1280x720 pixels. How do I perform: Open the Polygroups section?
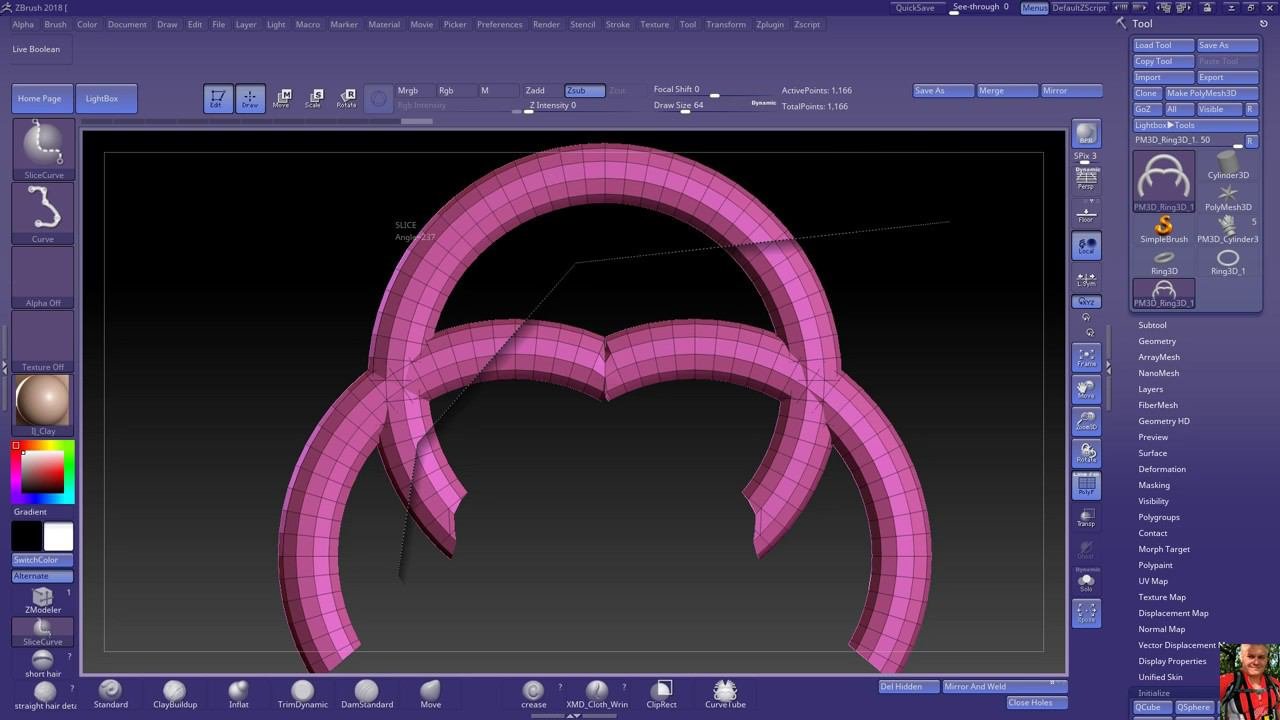[x=1158, y=517]
